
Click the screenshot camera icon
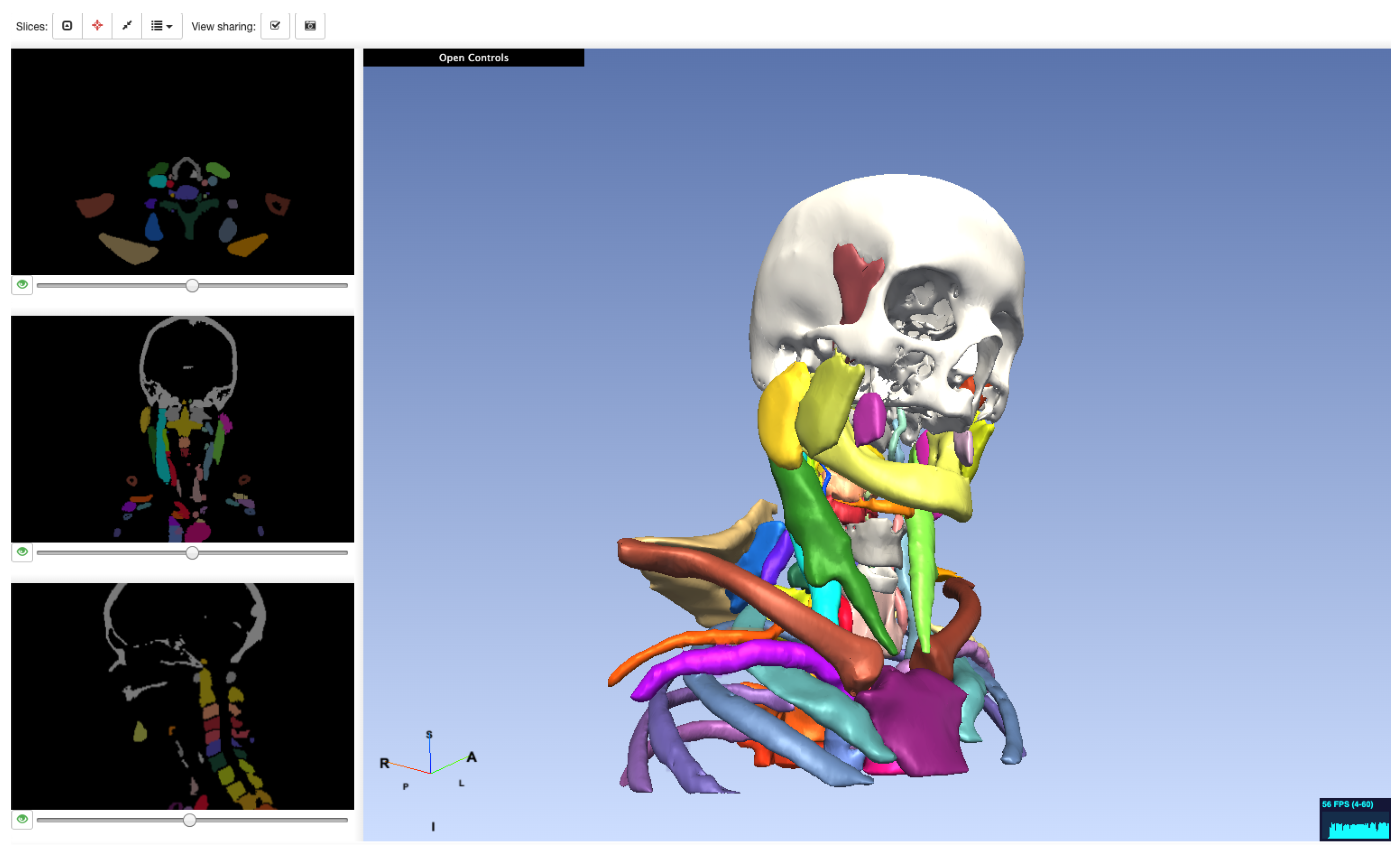310,26
